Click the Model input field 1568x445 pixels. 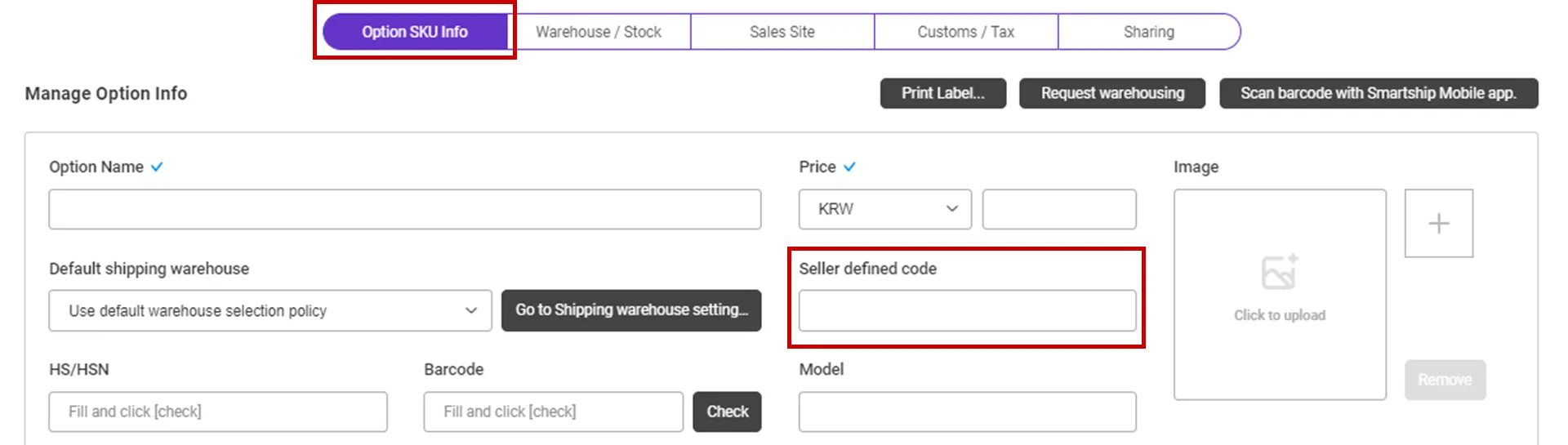pyautogui.click(x=967, y=412)
